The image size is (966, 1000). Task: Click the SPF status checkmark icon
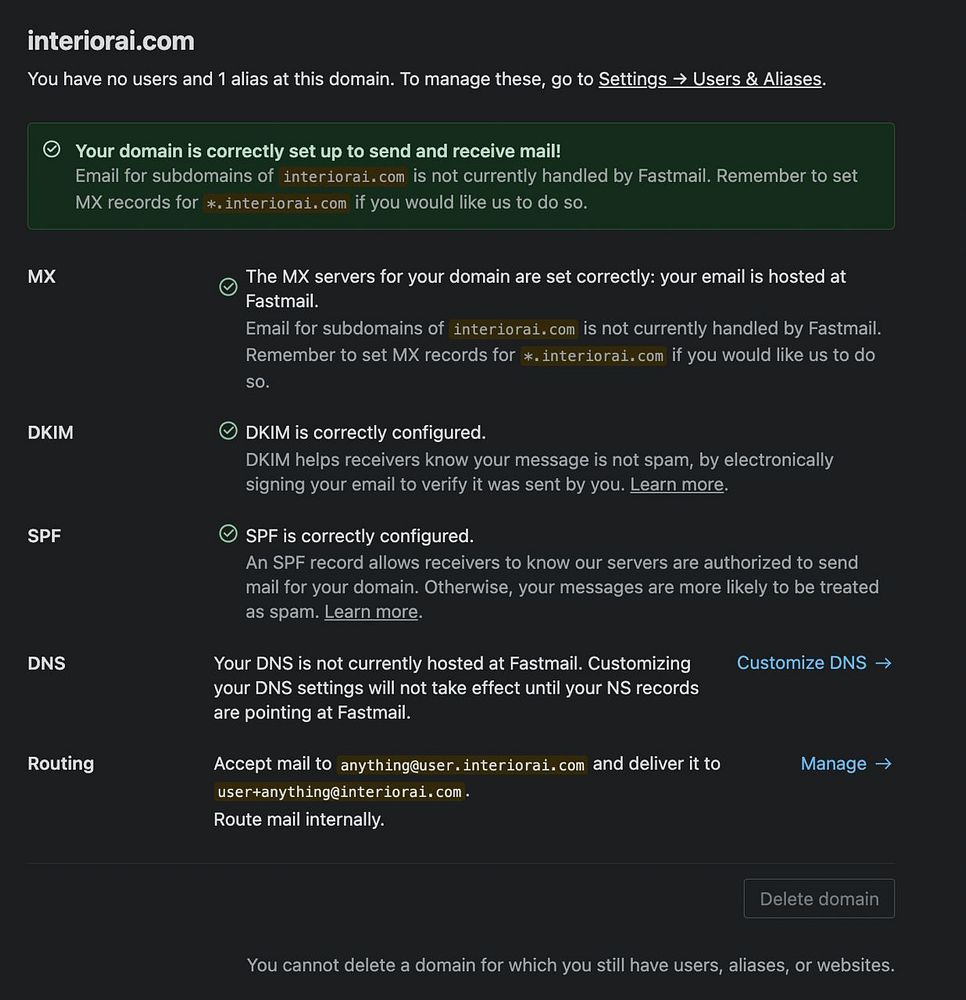[x=228, y=534]
